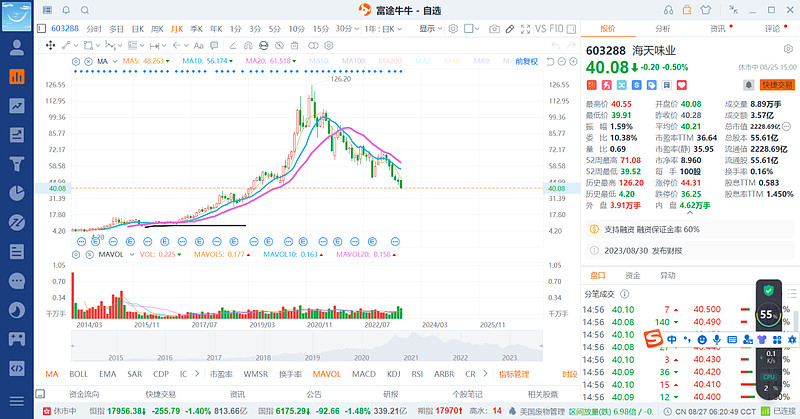Open the 分析 analysis tab
The width and height of the screenshot is (800, 419).
click(x=663, y=29)
